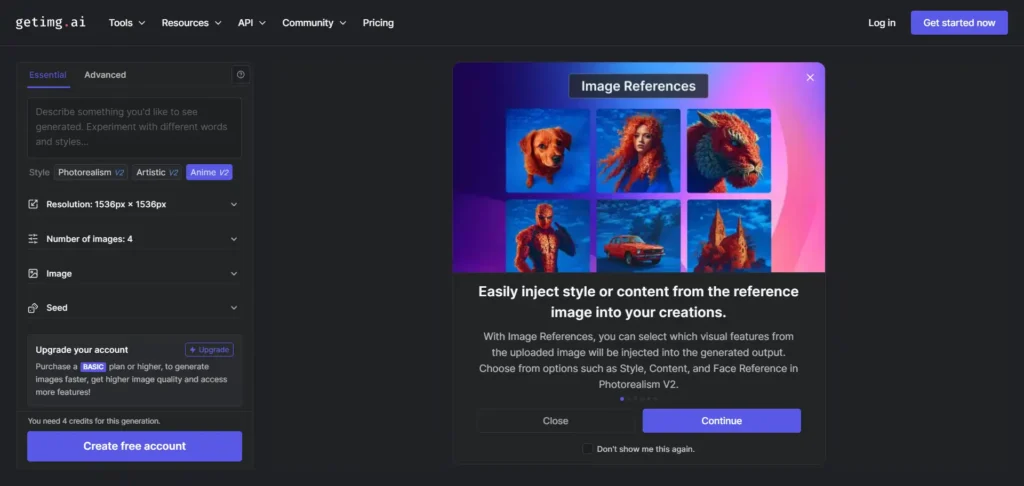
Task: Select the Photorealism V2 style
Action: click(90, 172)
